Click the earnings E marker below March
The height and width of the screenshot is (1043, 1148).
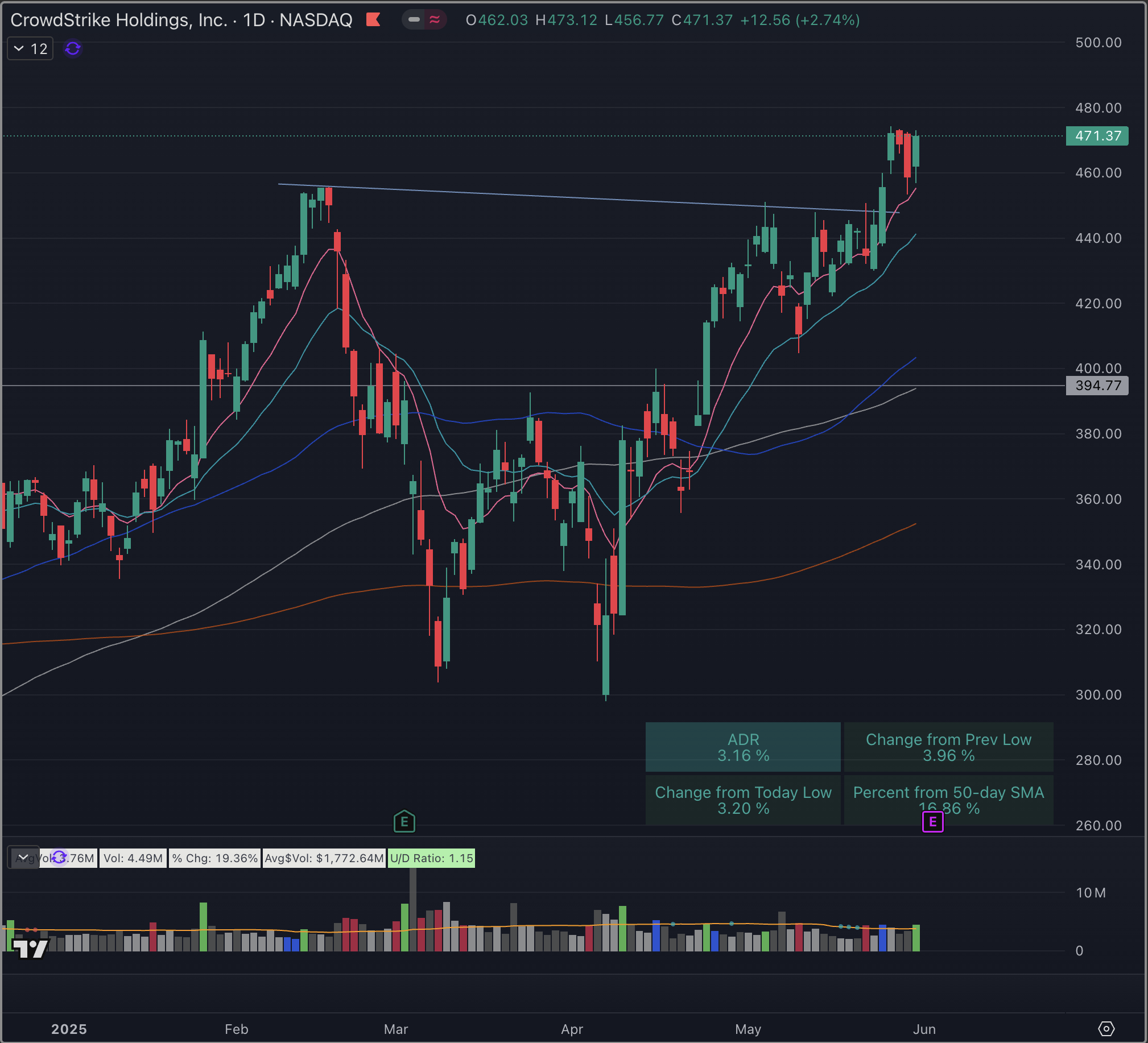(x=404, y=822)
